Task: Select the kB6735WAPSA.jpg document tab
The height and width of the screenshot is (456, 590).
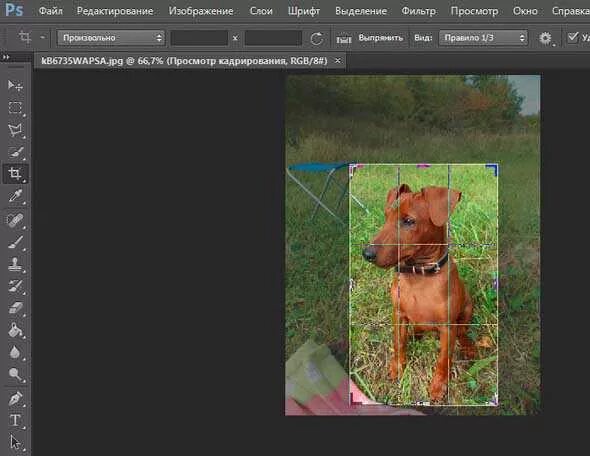Action: (x=184, y=61)
